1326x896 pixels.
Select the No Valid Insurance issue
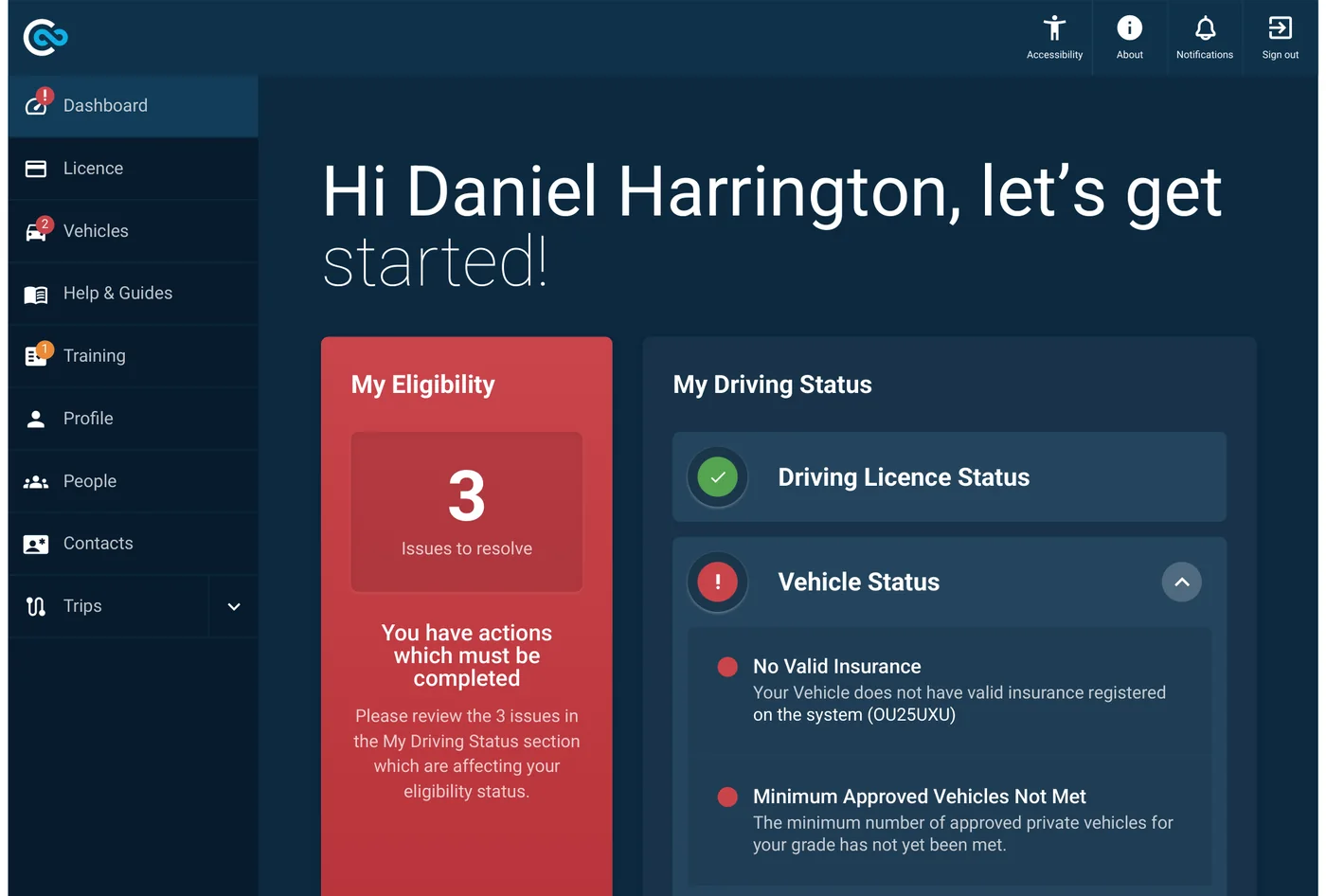(x=949, y=690)
